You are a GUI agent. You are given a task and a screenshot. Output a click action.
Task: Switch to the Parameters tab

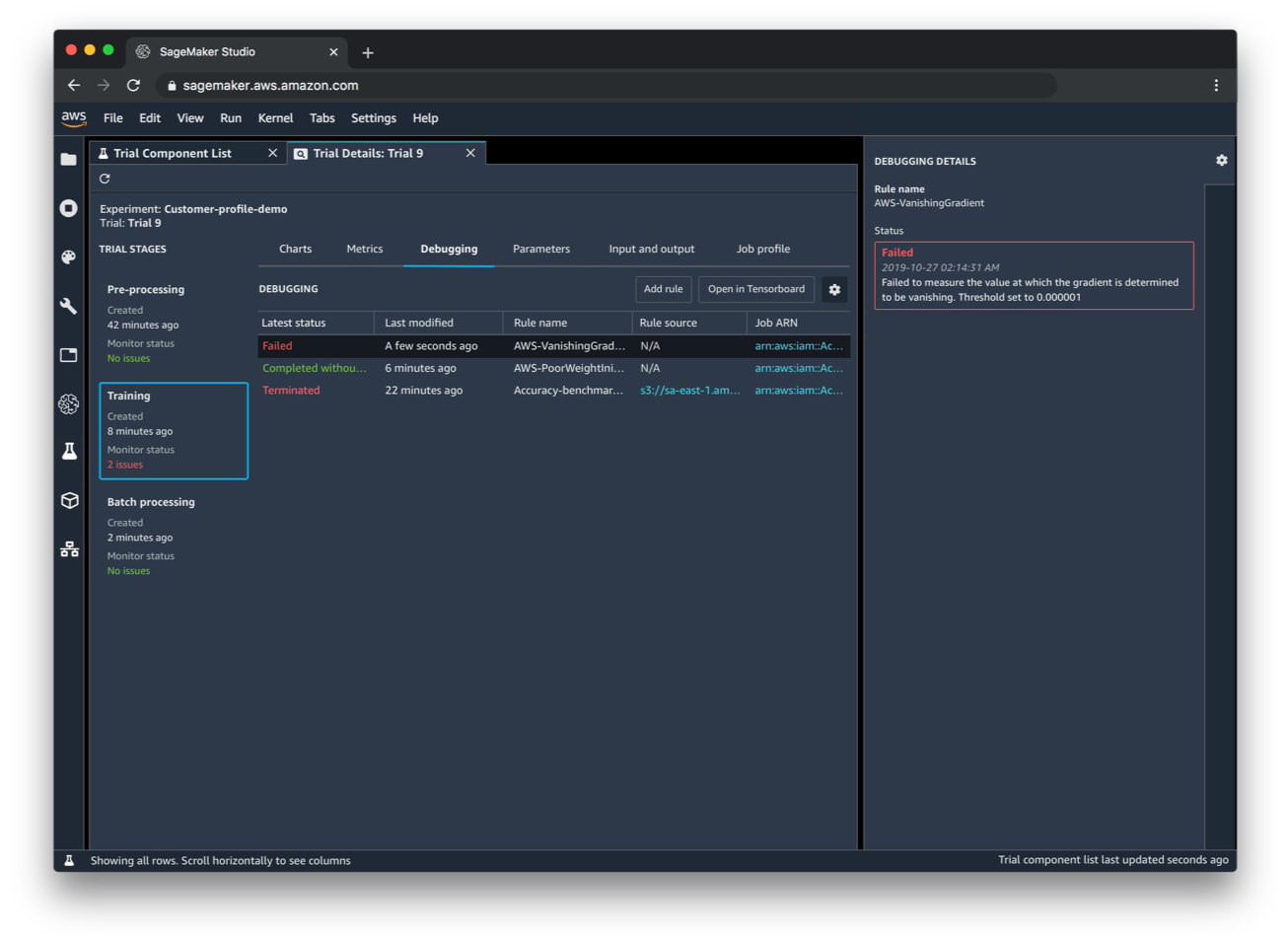point(540,250)
